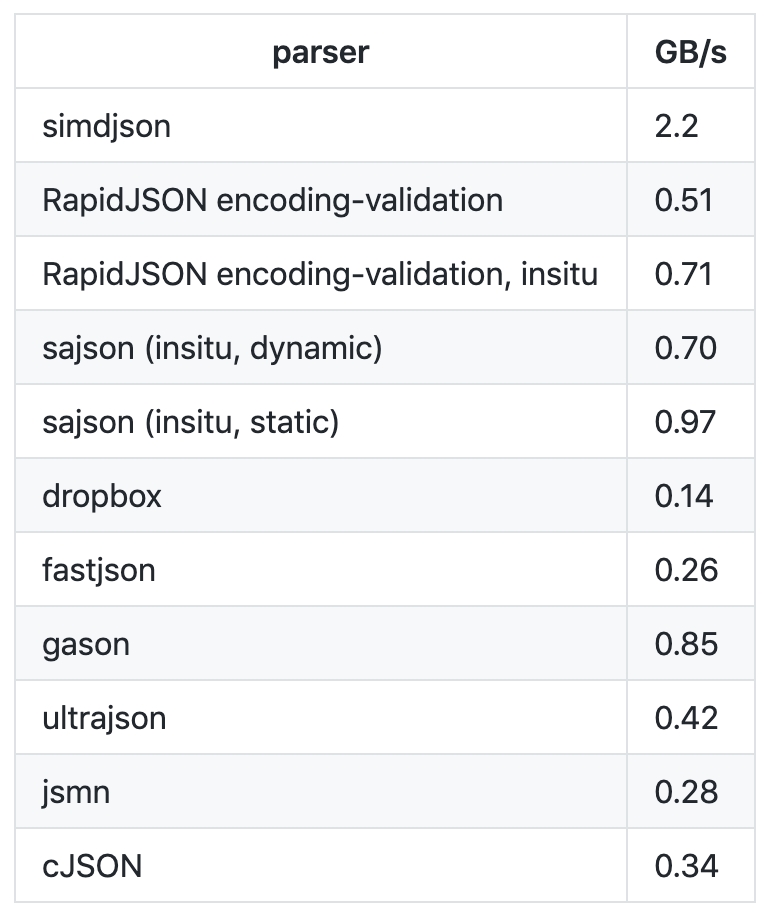Click the "parser" column header
This screenshot has width=774, height=918.
(320, 52)
